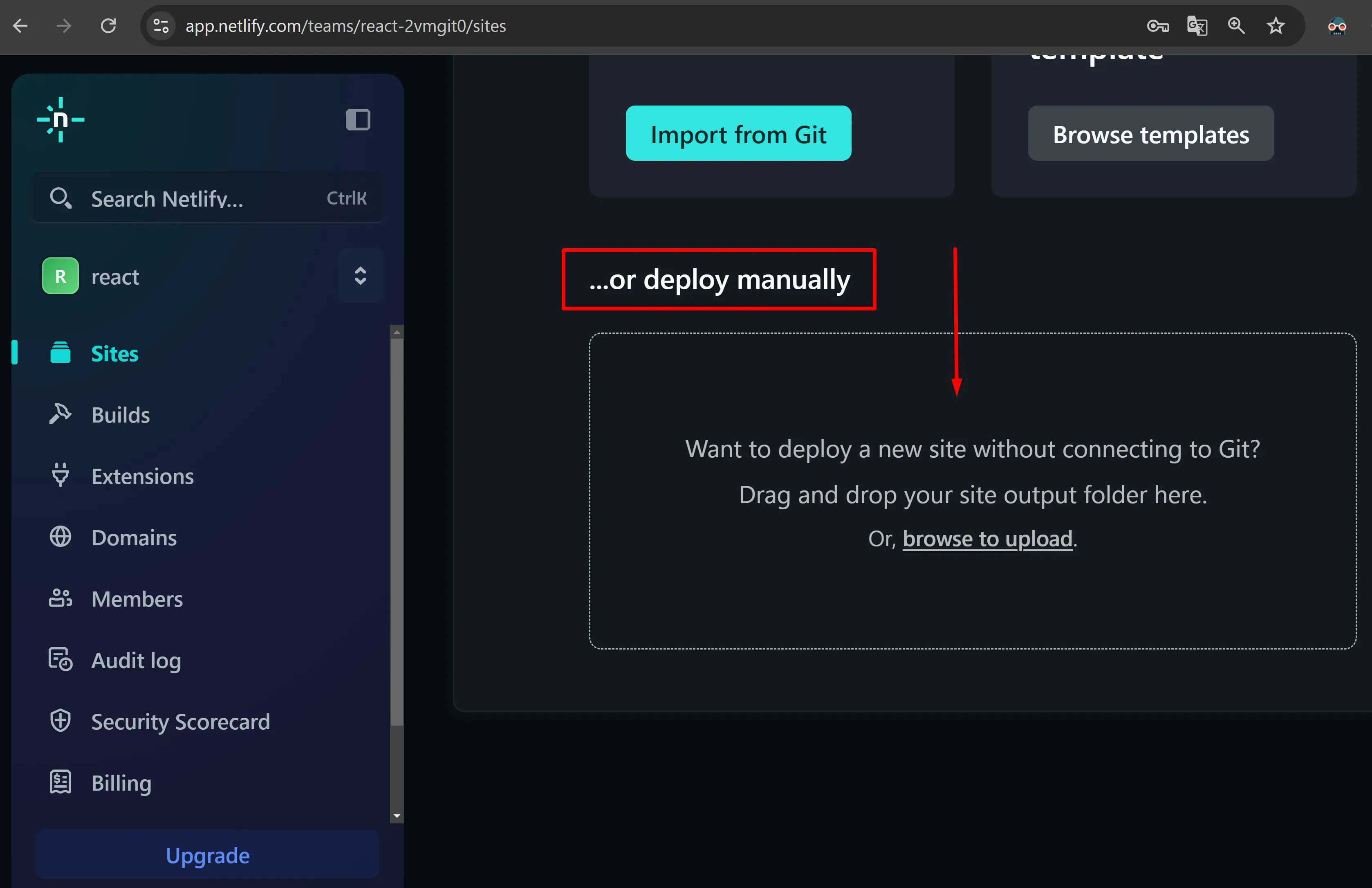Open Domains via globe icon
This screenshot has height=888, width=1372.
click(x=60, y=537)
